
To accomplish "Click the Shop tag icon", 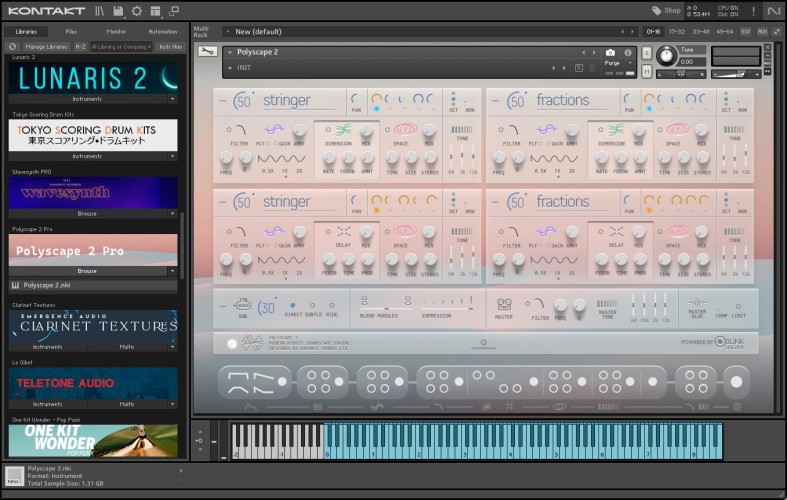I will [657, 11].
